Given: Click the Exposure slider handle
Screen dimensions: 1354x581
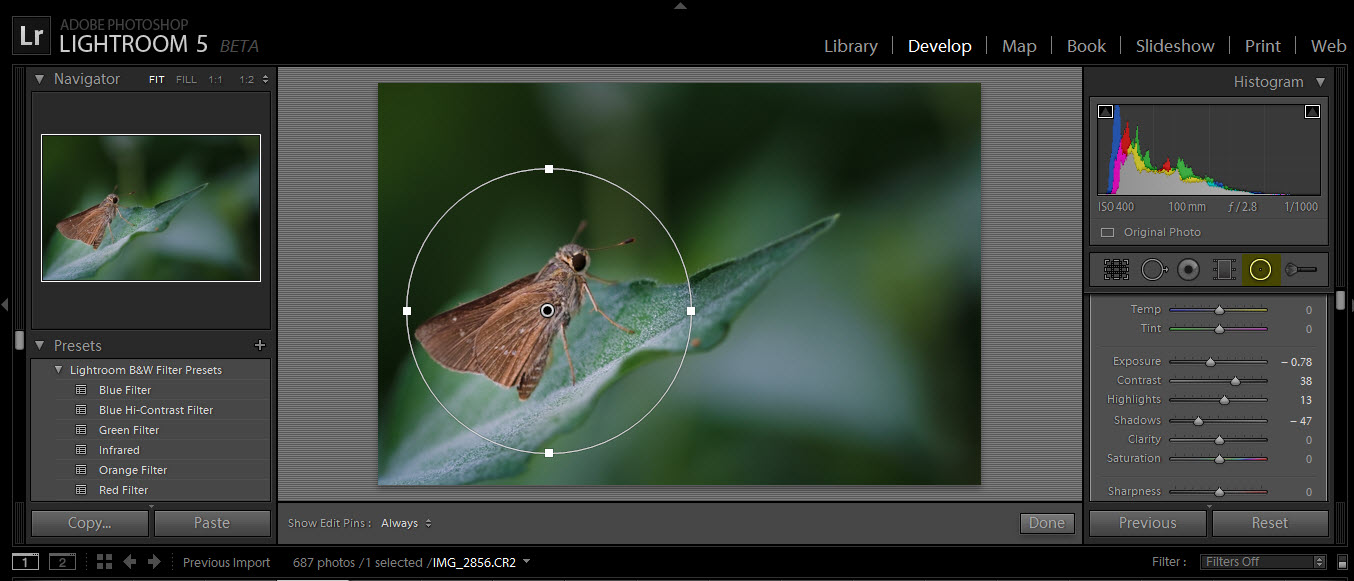Looking at the screenshot, I should pos(1210,362).
